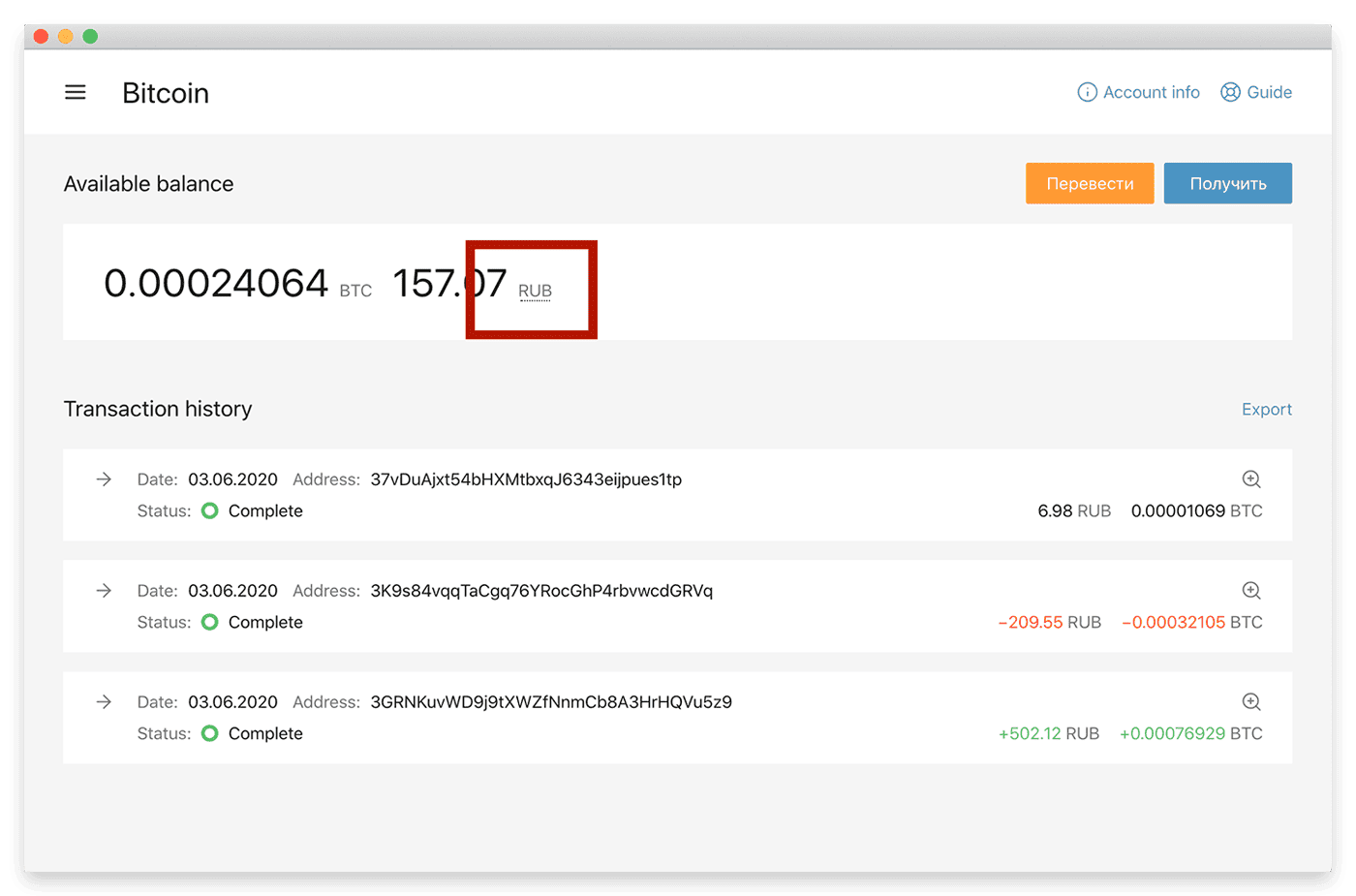Click the 6.98 RUB amount
Image resolution: width=1356 pixels, height=896 pixels.
(x=1074, y=510)
